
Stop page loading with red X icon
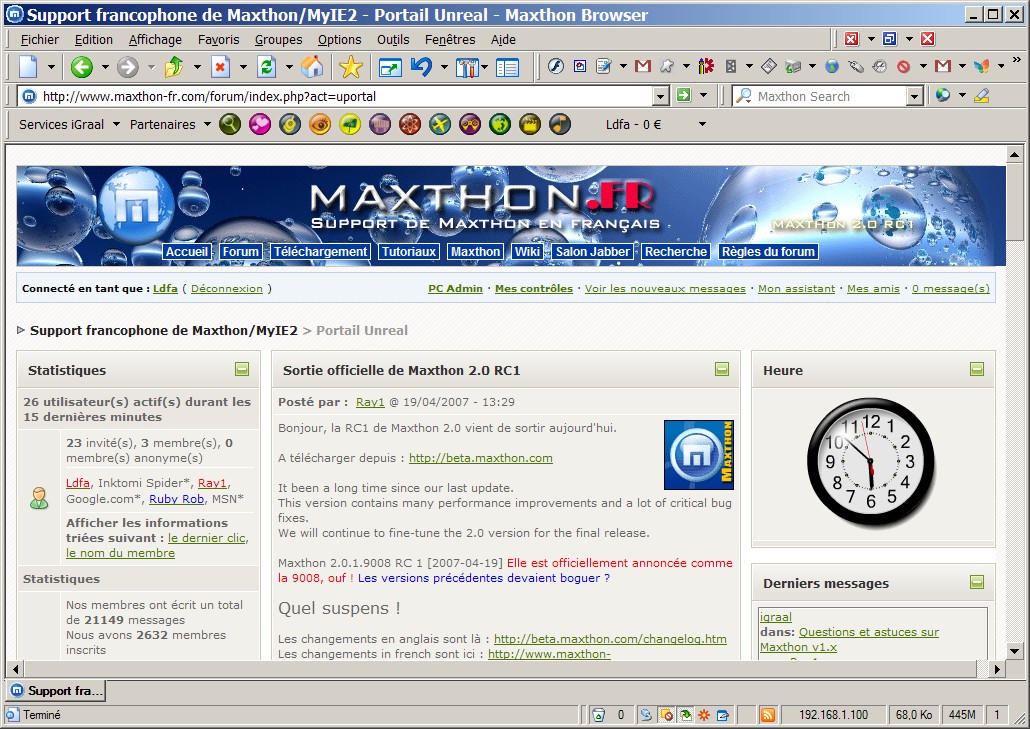[220, 66]
